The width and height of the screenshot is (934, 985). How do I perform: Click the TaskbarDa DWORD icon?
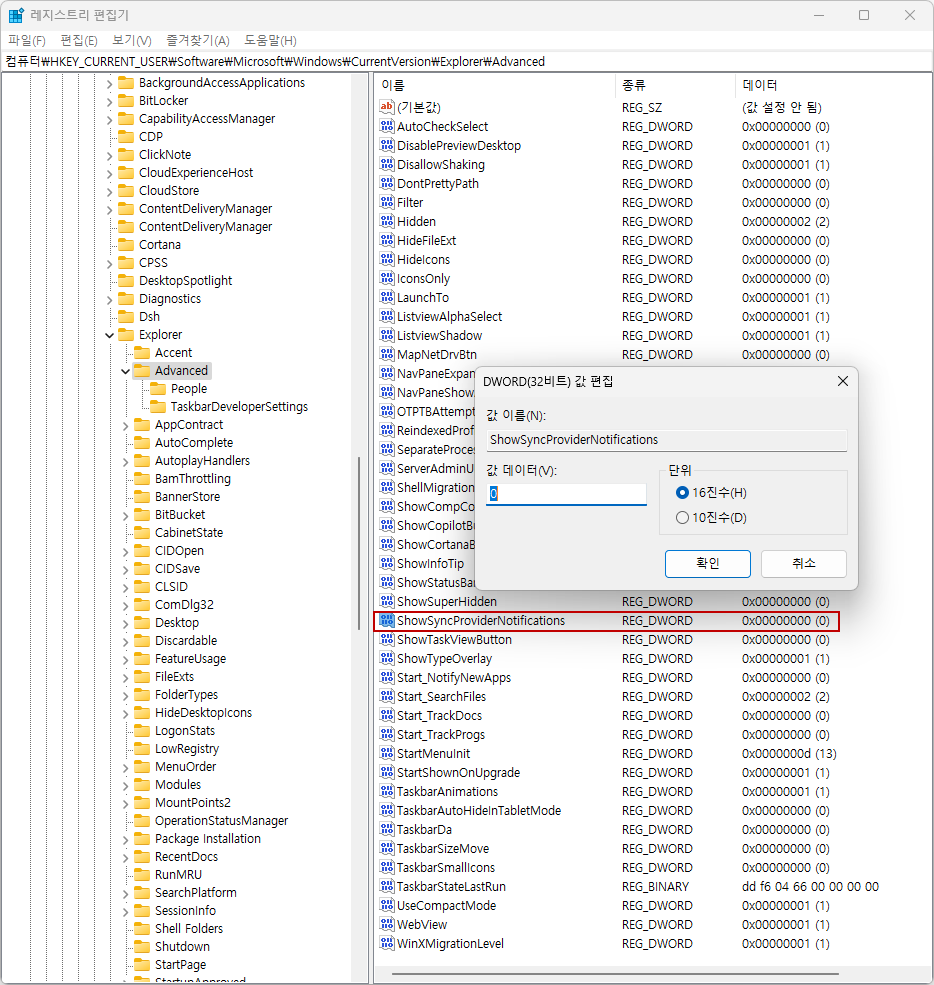(x=387, y=829)
